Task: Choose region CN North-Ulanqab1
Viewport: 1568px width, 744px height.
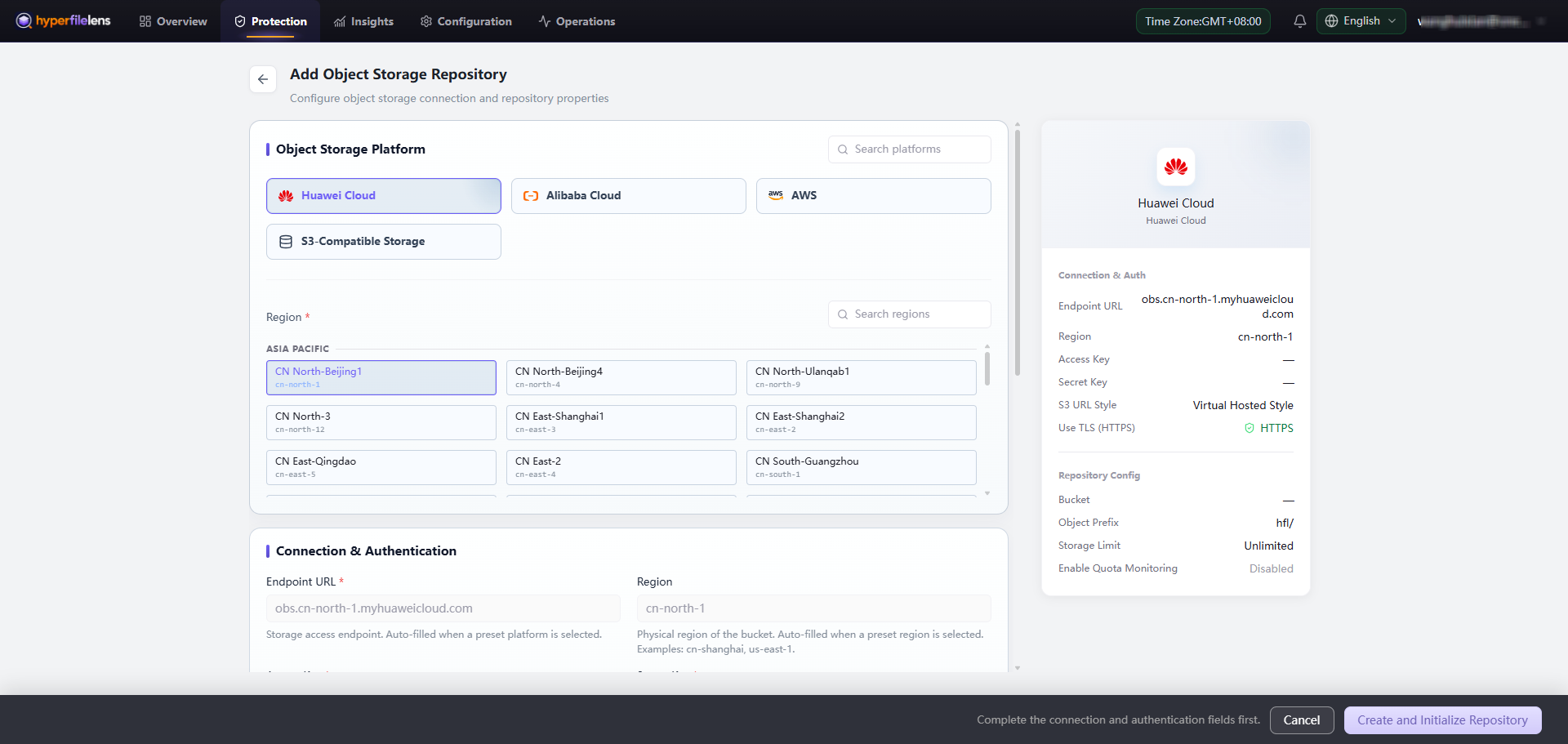Action: [x=862, y=377]
